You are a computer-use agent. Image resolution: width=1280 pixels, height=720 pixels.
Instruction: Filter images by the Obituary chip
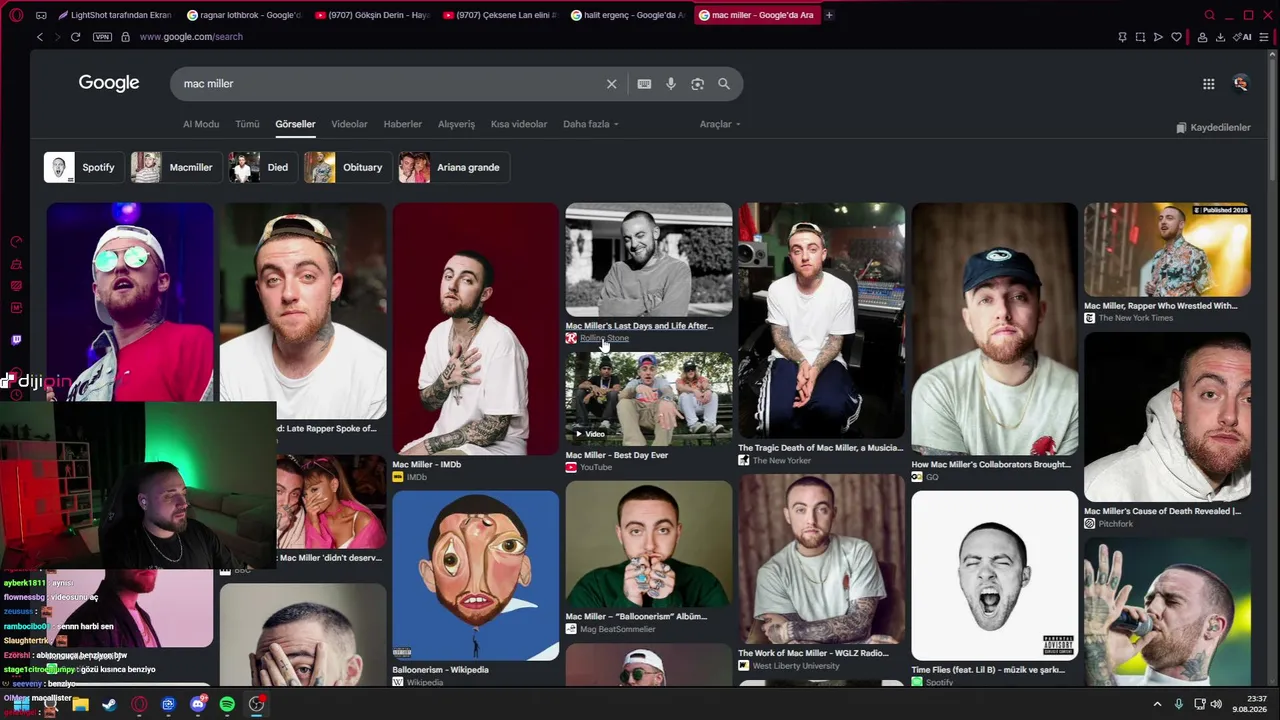(347, 167)
